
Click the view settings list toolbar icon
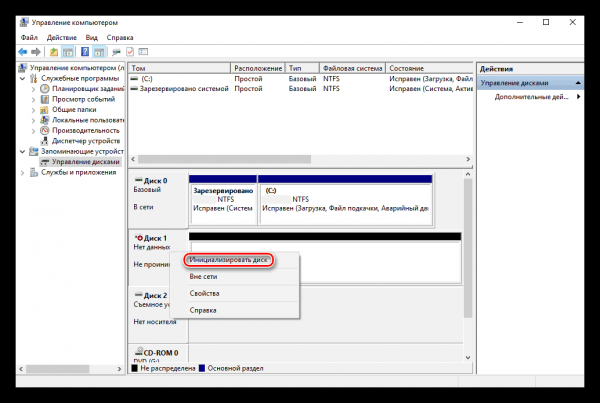point(143,52)
